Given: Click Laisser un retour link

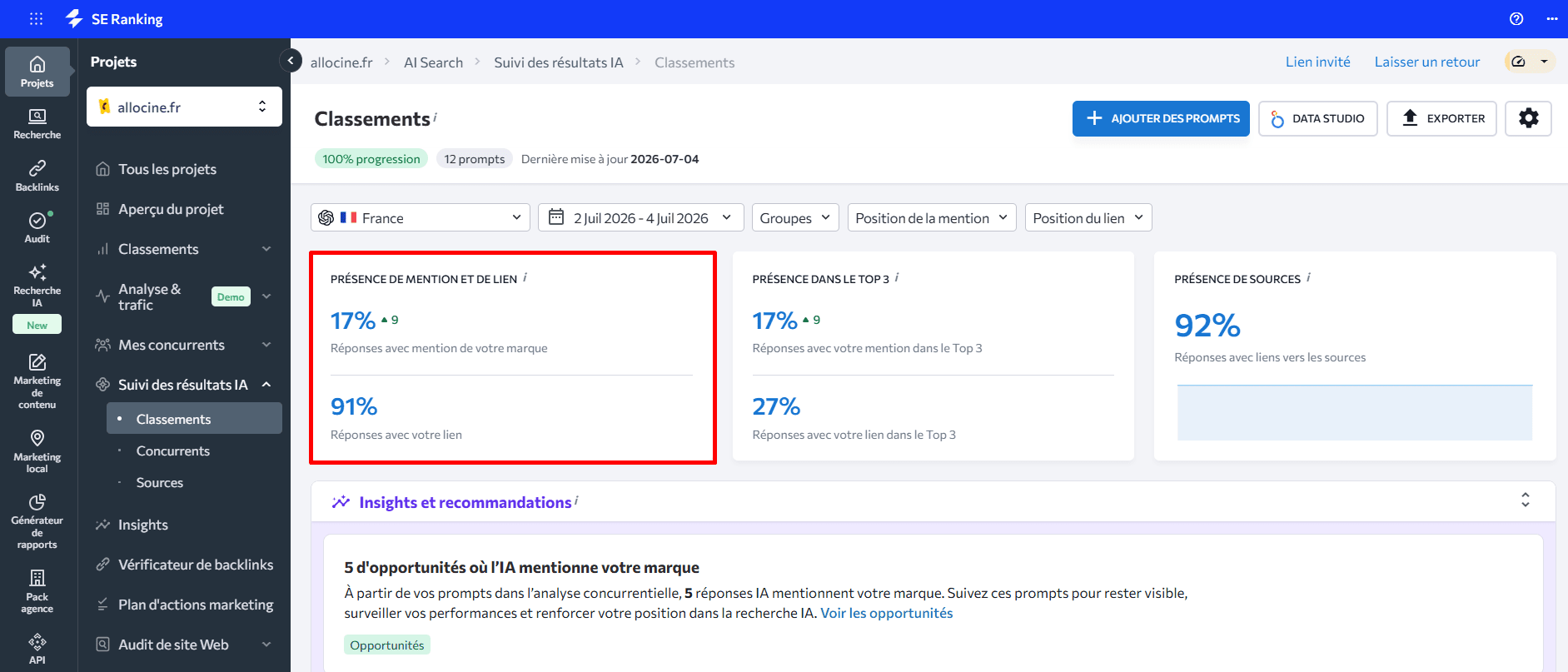Looking at the screenshot, I should 1427,62.
